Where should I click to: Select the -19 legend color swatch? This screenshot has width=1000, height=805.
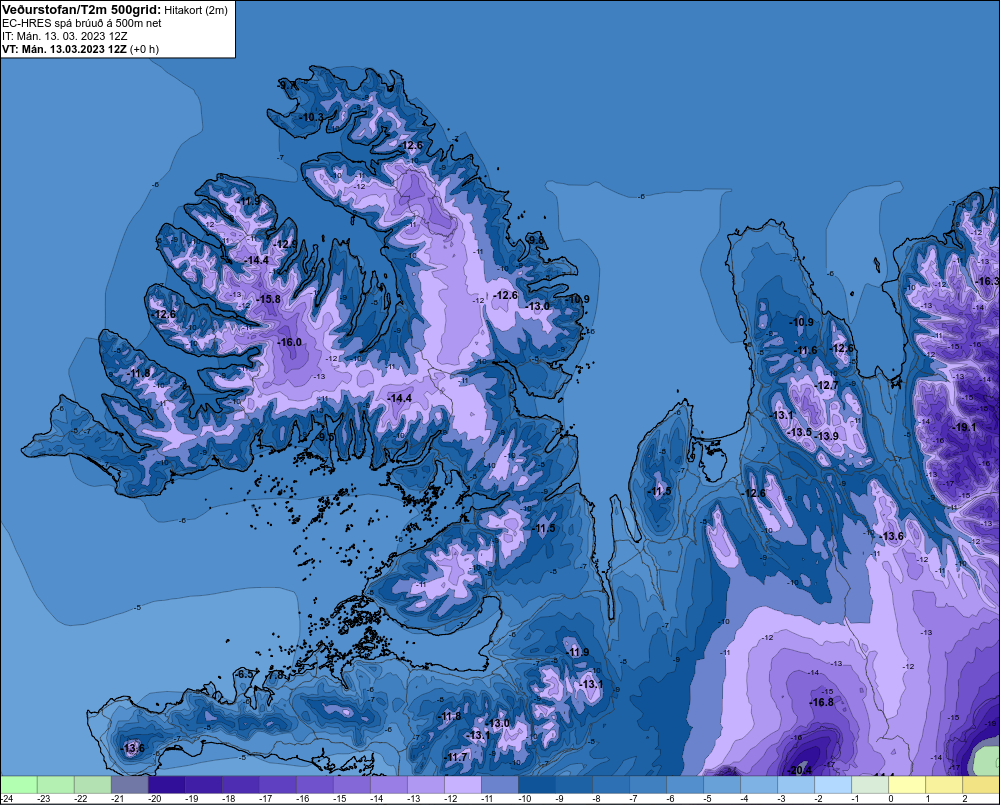tap(204, 784)
